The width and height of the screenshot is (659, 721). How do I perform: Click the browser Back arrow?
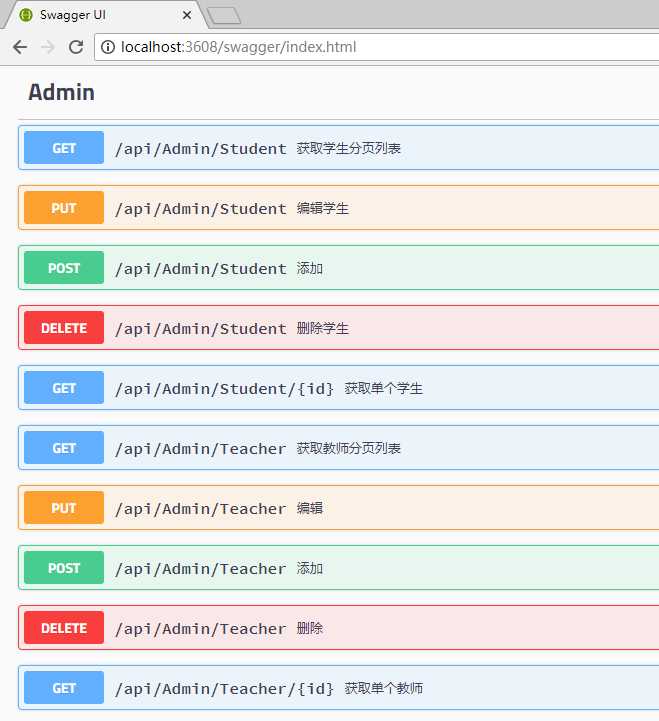click(20, 47)
